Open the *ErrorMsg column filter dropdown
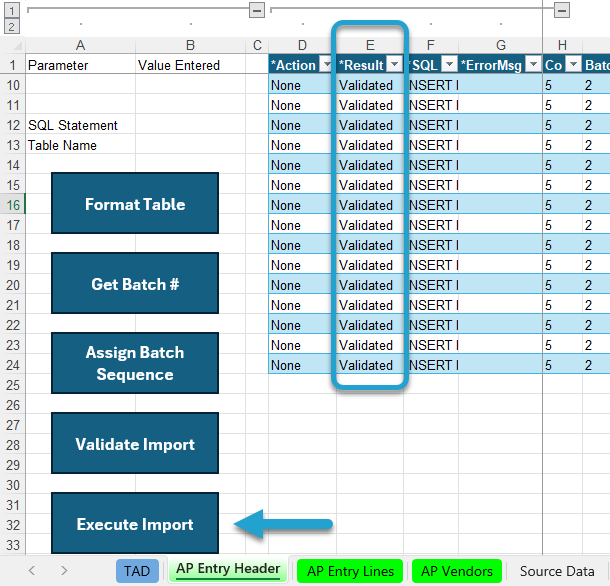The image size is (610, 586). 533,64
